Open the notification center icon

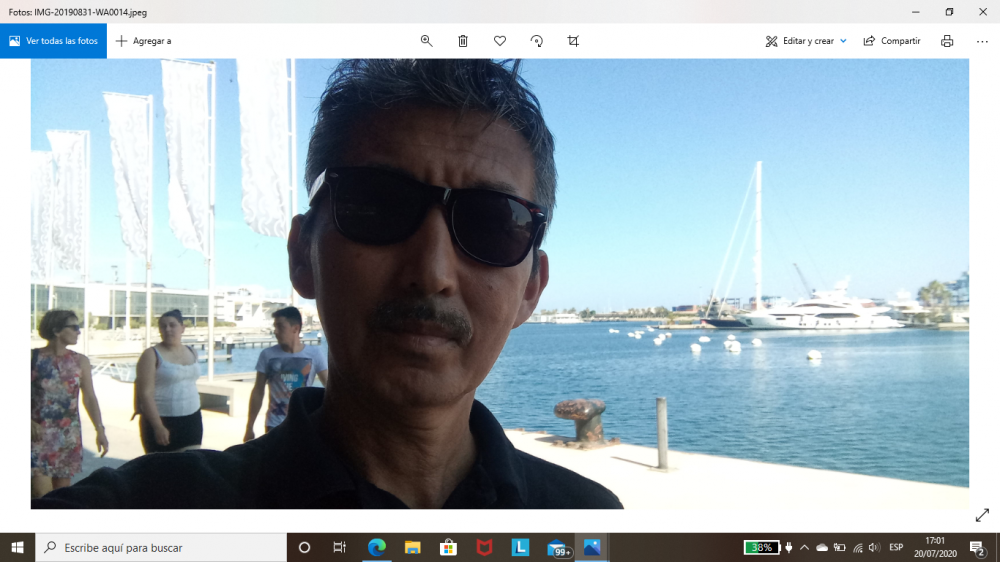pyautogui.click(x=977, y=547)
